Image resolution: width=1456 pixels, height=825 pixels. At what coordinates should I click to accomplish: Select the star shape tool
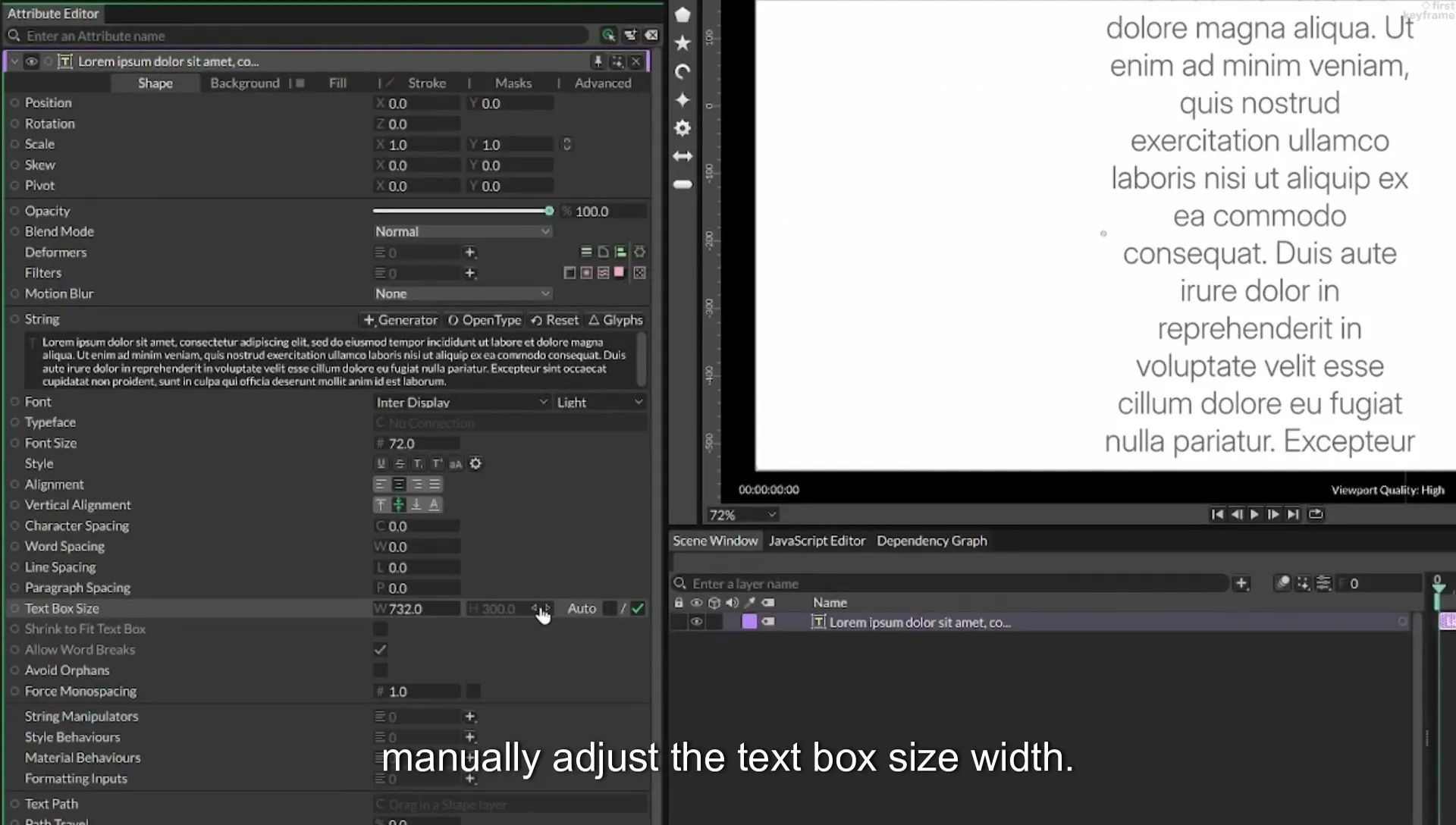(682, 43)
